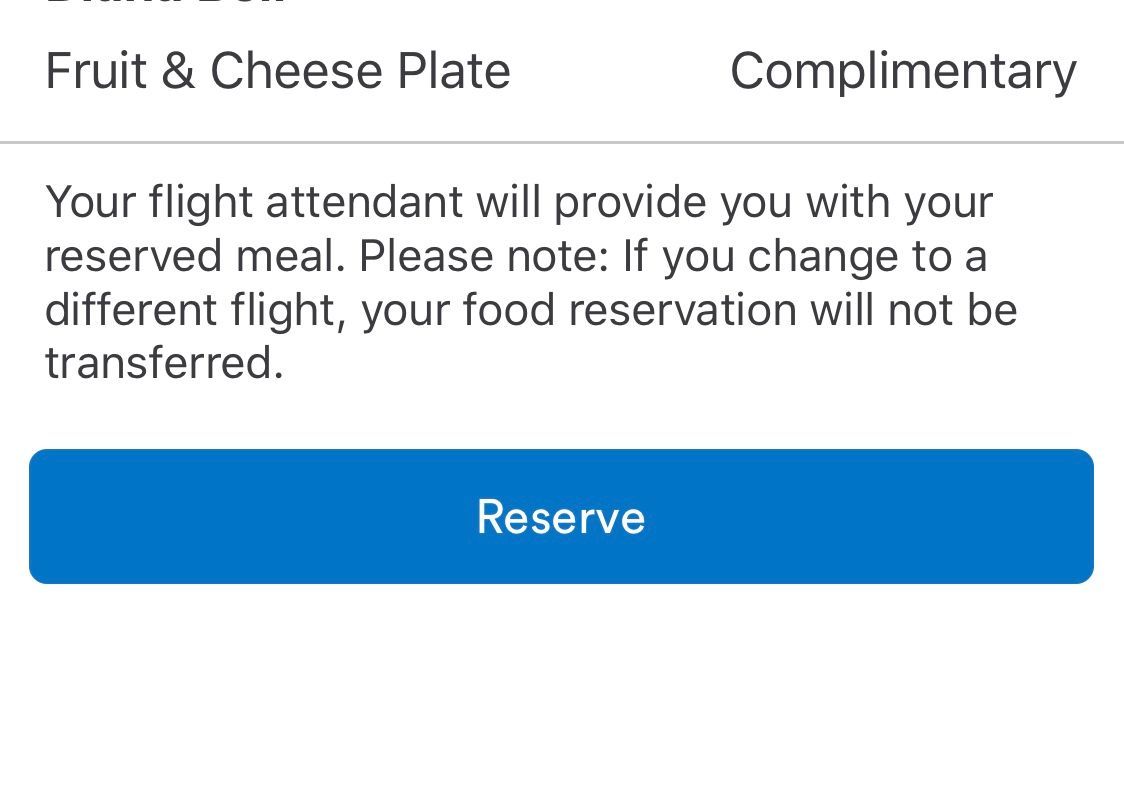Click the flight attendant notice paragraph

pyautogui.click(x=531, y=282)
